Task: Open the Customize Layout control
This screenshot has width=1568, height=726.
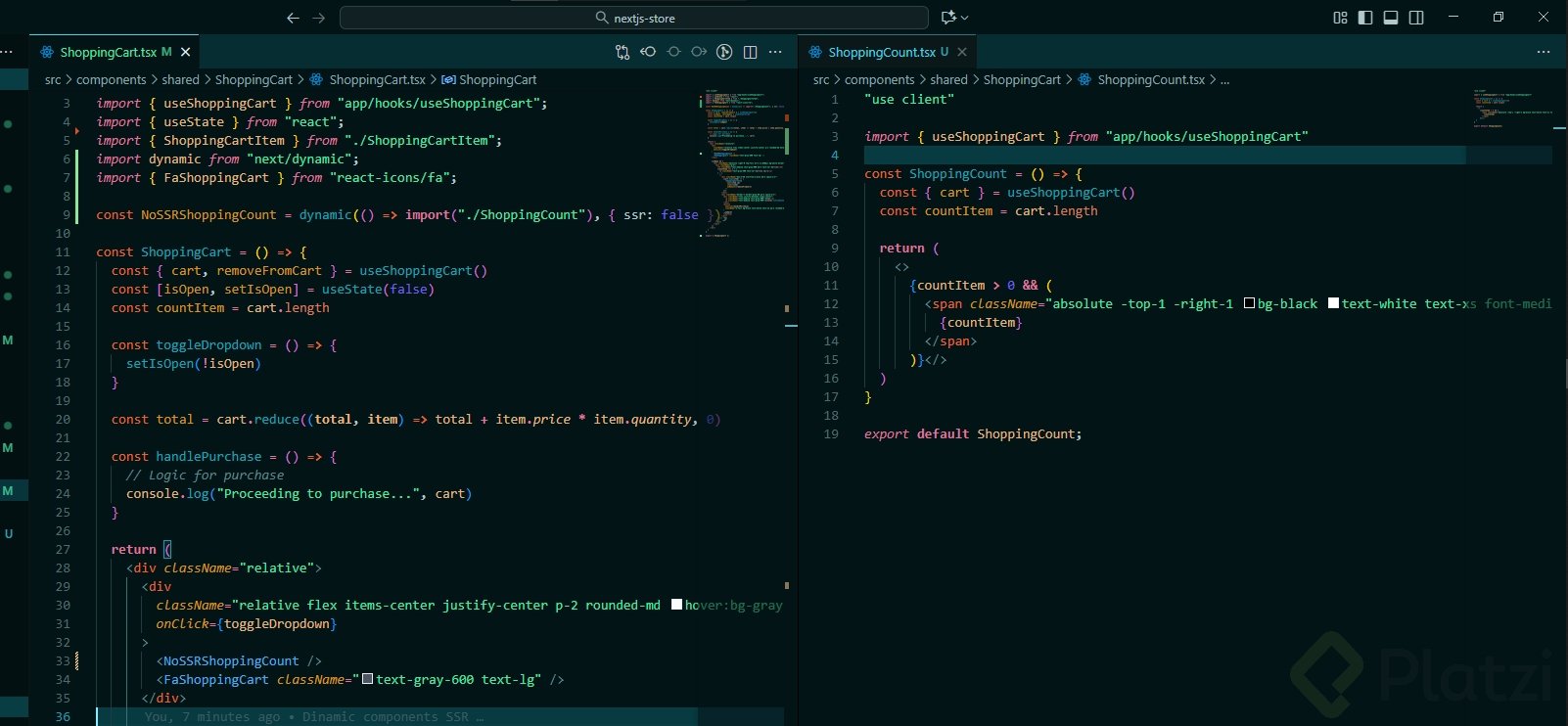Action: 1340,18
